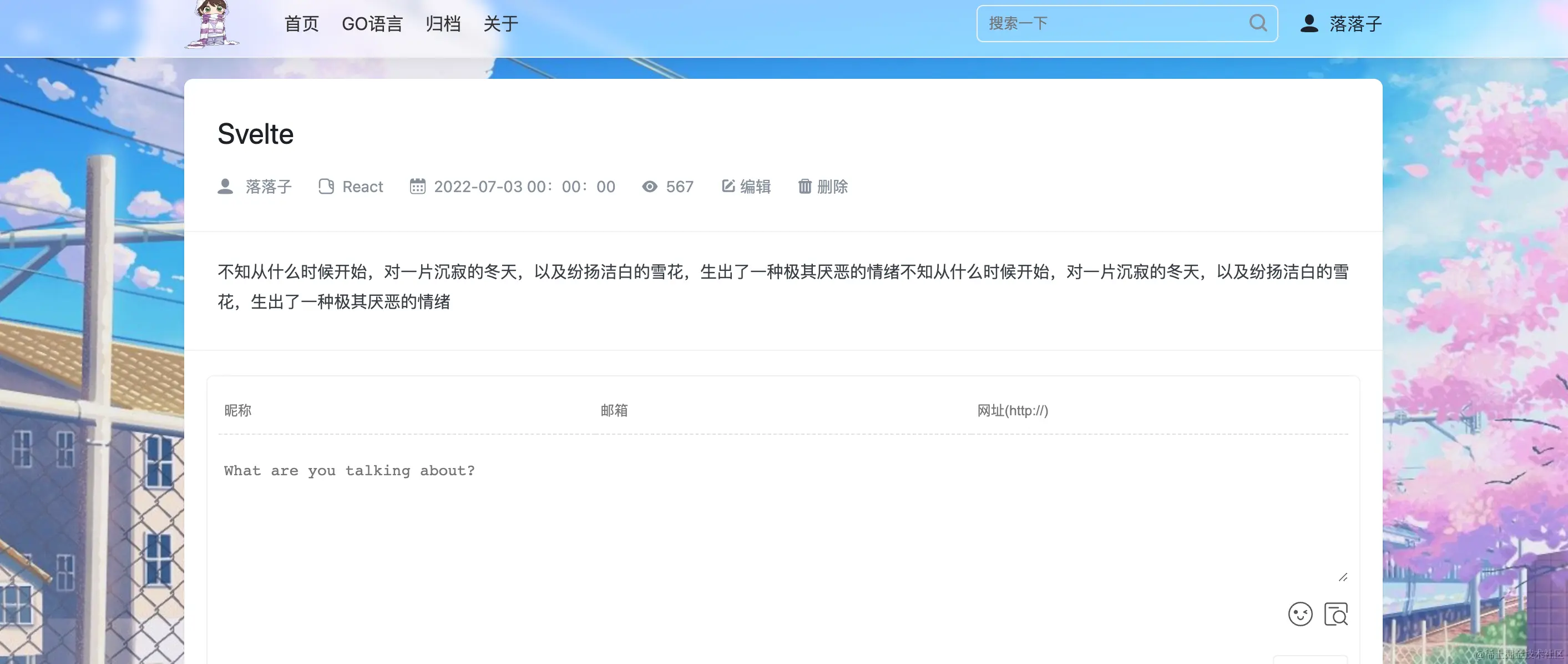
Task: Go to the 首页 homepage
Action: tap(301, 24)
